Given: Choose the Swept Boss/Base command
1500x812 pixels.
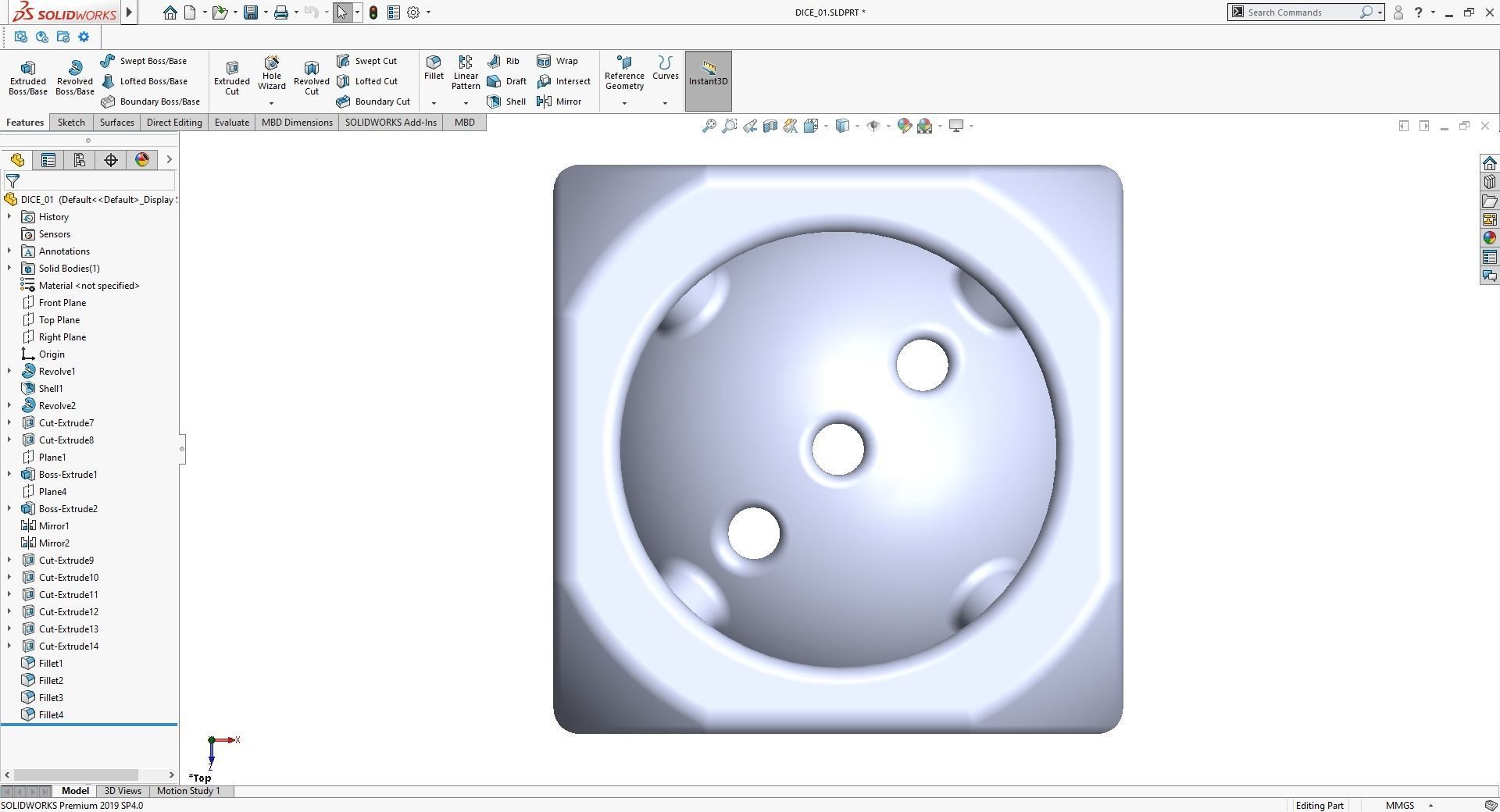Looking at the screenshot, I should click(144, 61).
